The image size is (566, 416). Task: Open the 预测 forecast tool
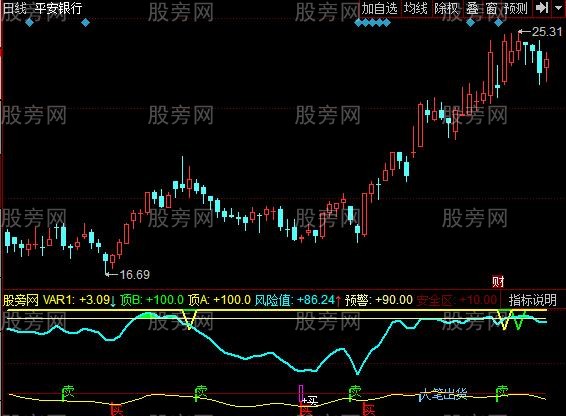[516, 8]
